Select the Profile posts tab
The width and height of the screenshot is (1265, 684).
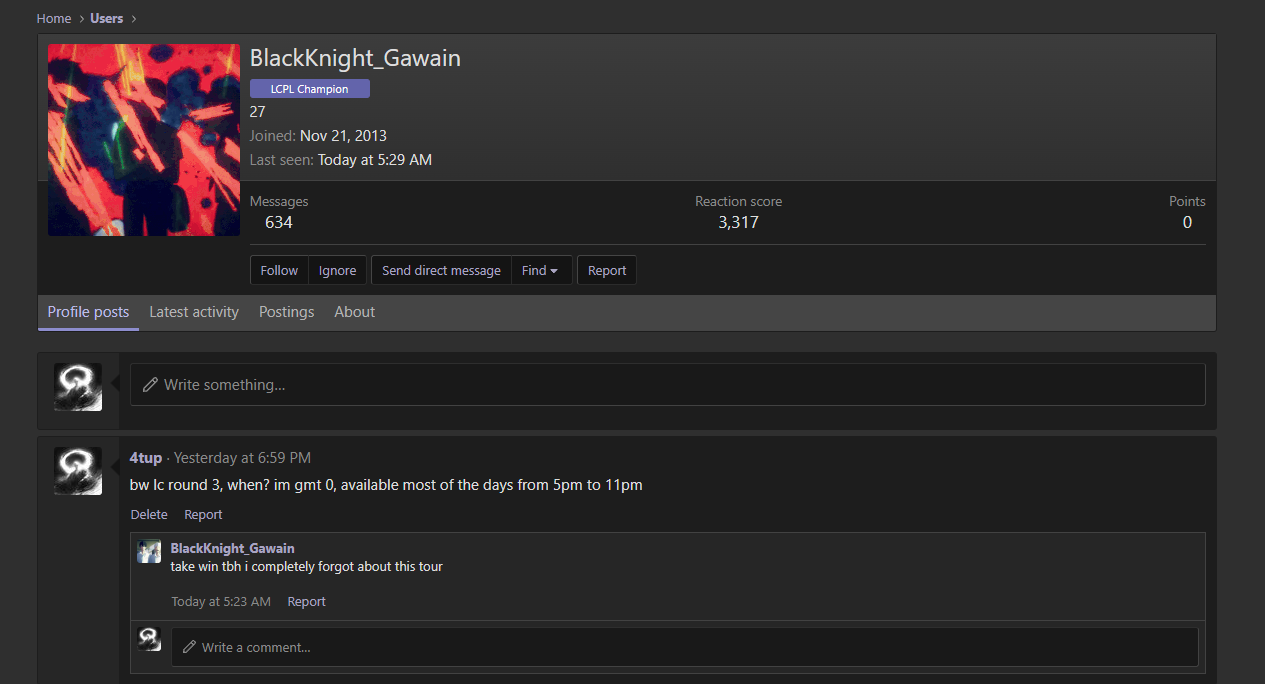(x=88, y=312)
